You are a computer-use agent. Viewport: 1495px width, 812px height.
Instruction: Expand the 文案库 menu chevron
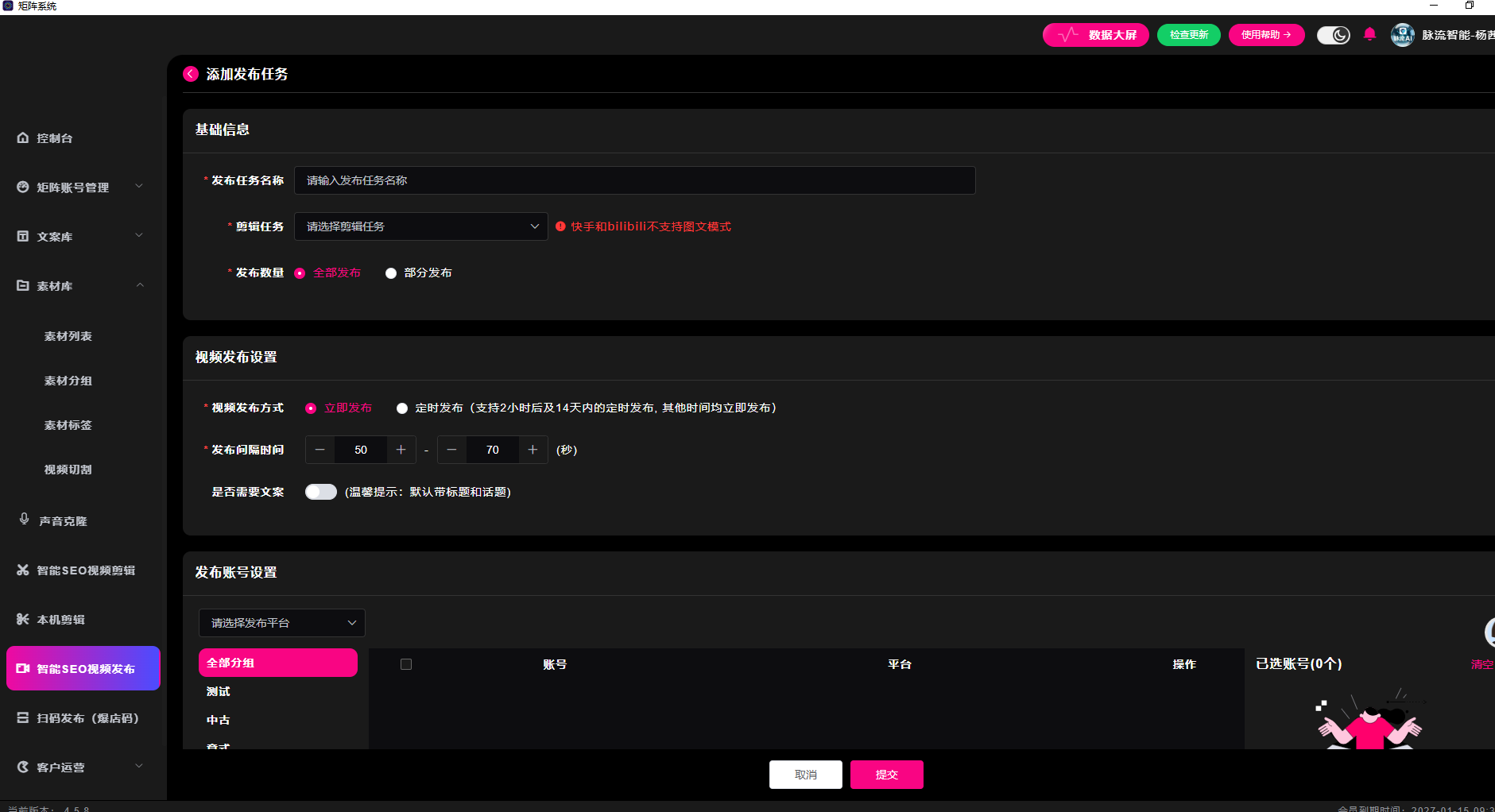(139, 235)
